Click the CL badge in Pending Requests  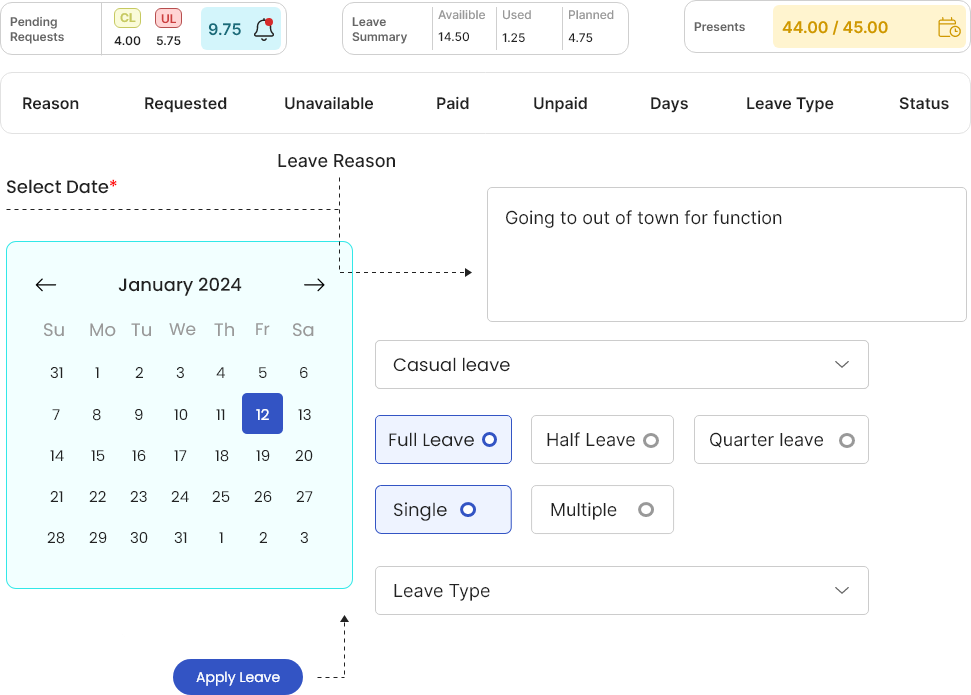click(127, 18)
